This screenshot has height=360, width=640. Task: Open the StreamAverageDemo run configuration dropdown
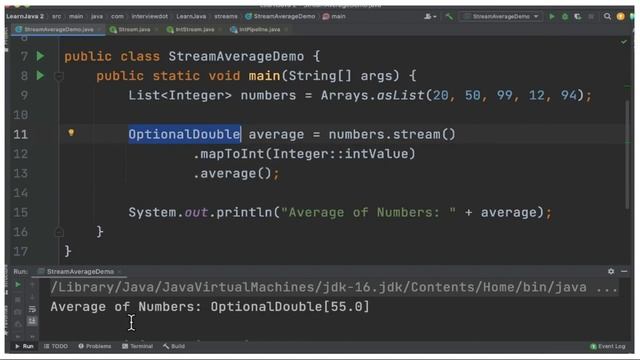tap(501, 17)
